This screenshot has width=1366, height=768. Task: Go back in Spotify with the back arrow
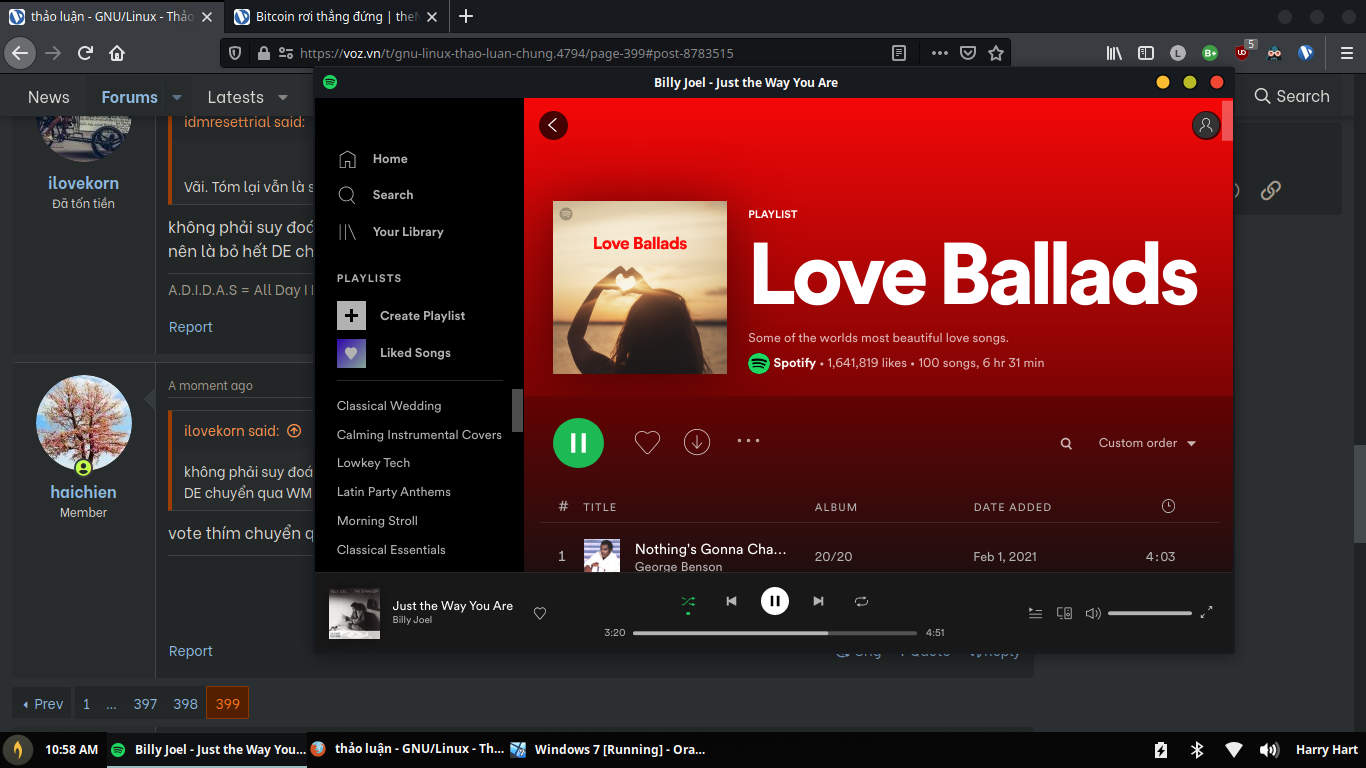pyautogui.click(x=553, y=125)
